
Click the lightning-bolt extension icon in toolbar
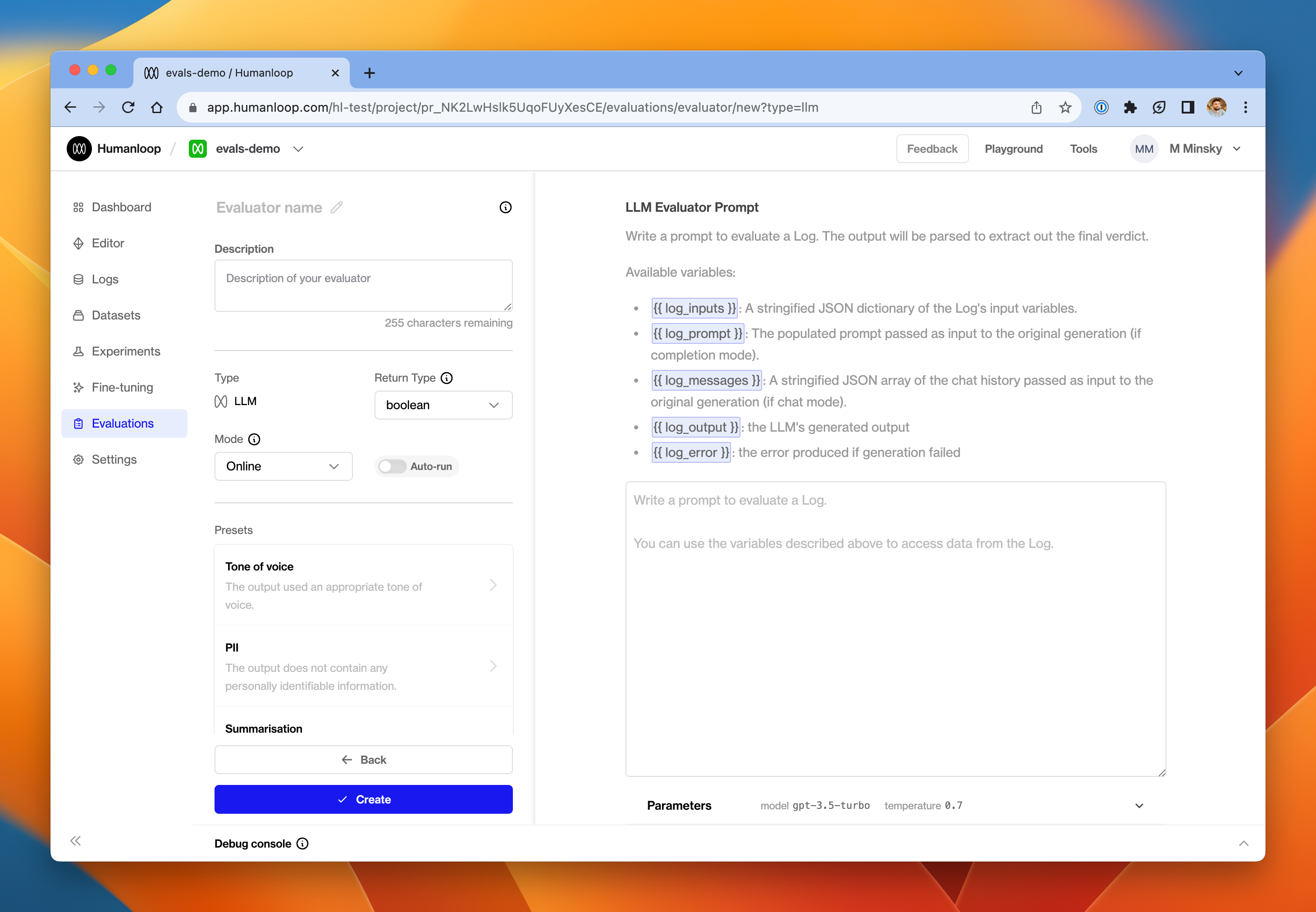(1159, 107)
